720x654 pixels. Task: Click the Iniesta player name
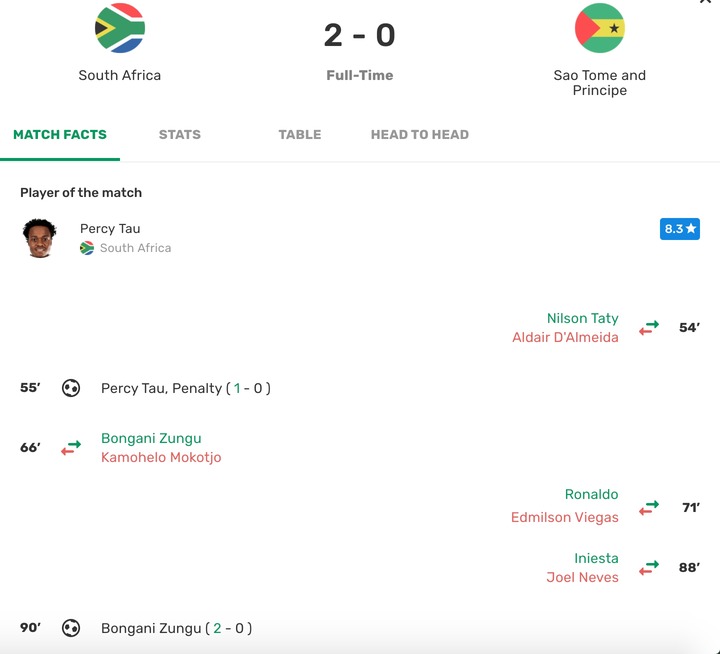[x=596, y=558]
